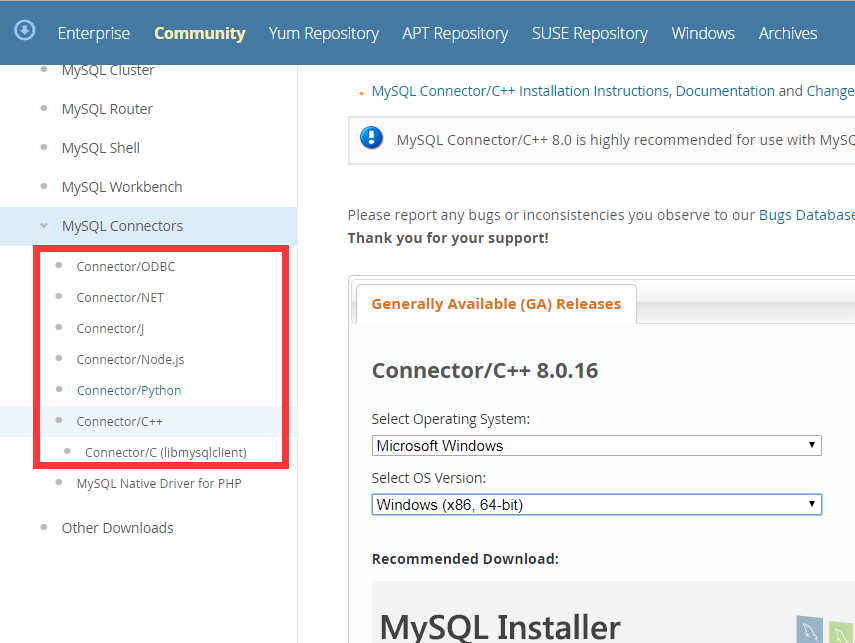Viewport: 855px width, 643px height.
Task: Select Generally Available (GA) Releases tab
Action: click(496, 304)
